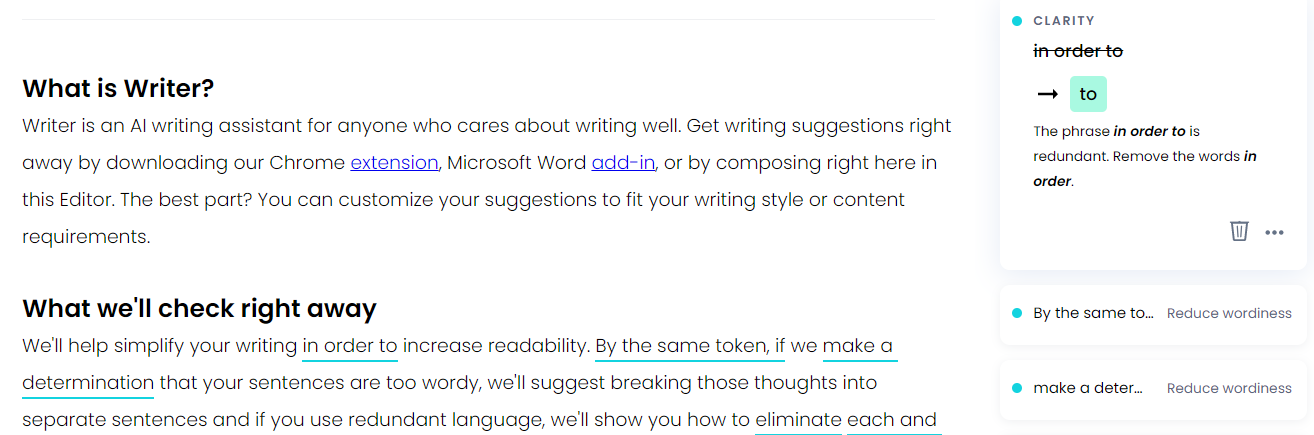Click underlined word 'determination'
The height and width of the screenshot is (435, 1314).
click(x=88, y=383)
